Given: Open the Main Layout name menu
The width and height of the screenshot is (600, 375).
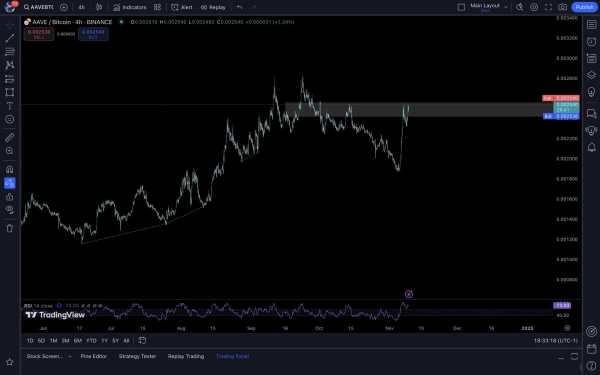Looking at the screenshot, I should pyautogui.click(x=485, y=7).
